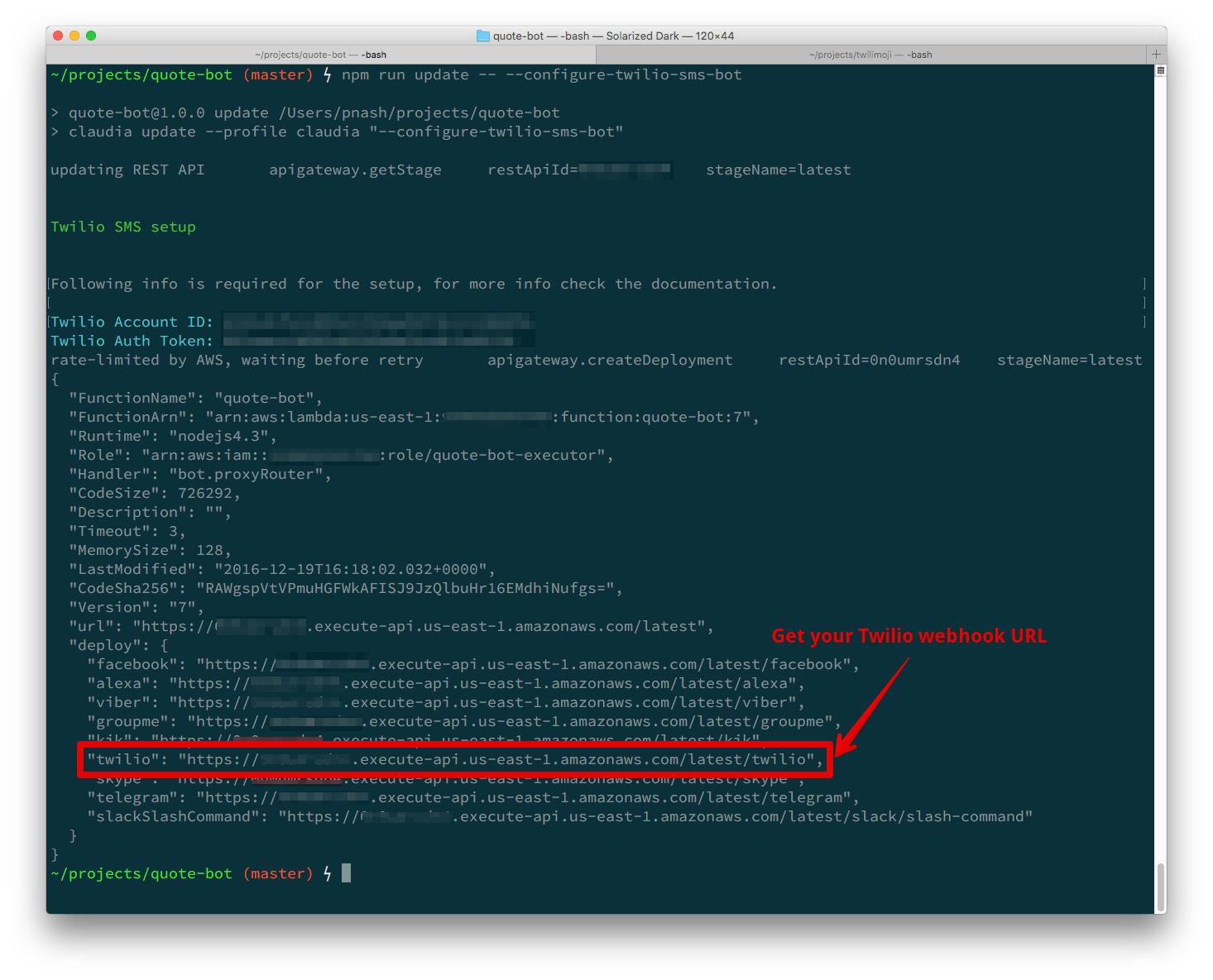Click the npm run update command text

click(542, 74)
